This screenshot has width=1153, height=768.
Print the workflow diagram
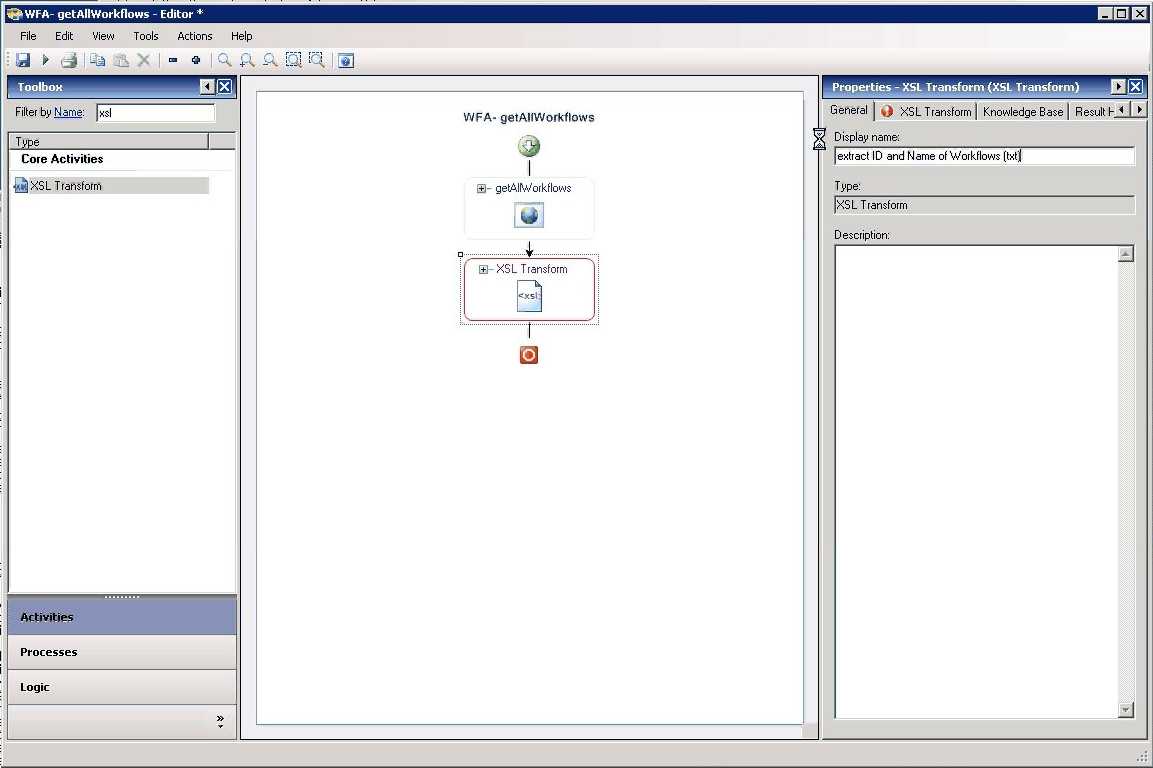pos(69,60)
